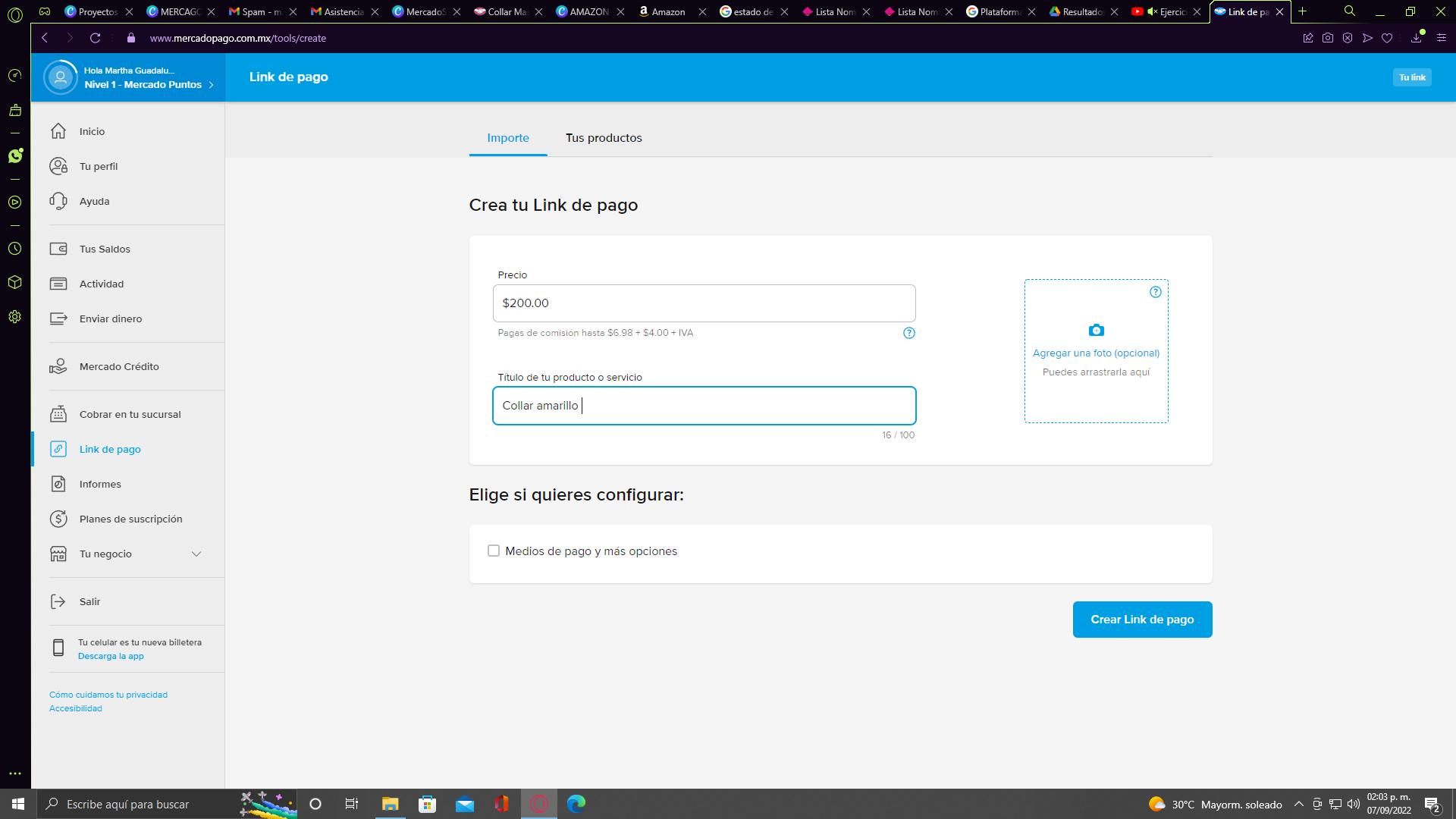Click the browser reload page icon
Screen dimensions: 1456x819
coord(95,38)
